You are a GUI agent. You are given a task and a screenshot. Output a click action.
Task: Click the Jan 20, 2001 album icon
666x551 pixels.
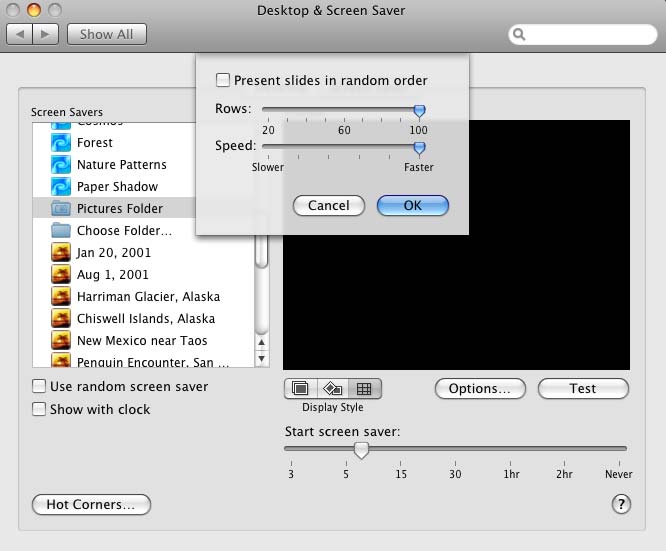coord(61,252)
